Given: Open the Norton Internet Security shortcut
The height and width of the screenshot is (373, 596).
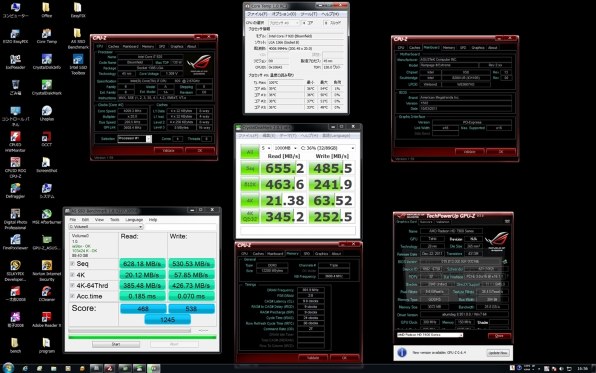Looking at the screenshot, I should click(47, 271).
